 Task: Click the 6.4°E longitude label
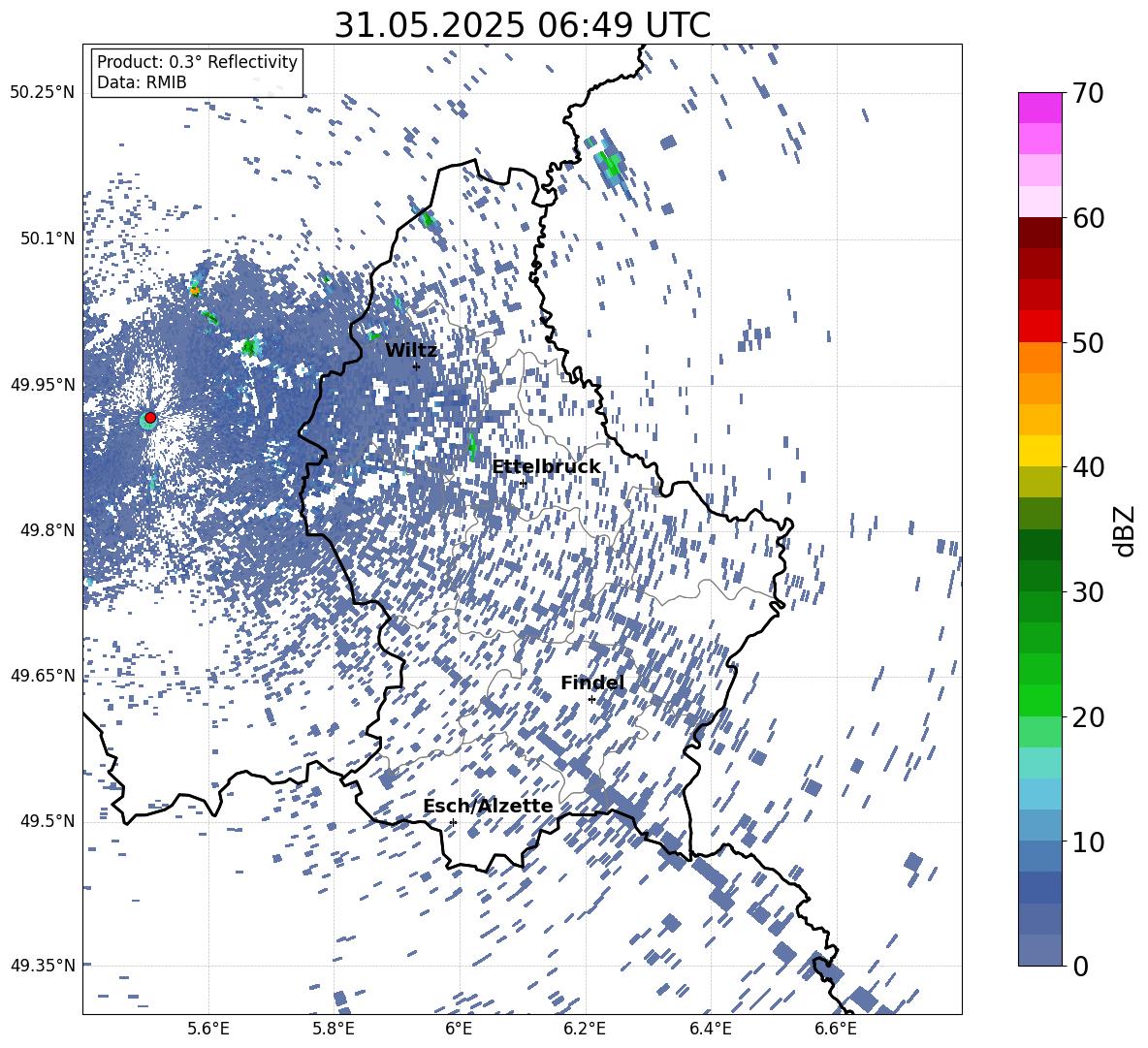[710, 1029]
